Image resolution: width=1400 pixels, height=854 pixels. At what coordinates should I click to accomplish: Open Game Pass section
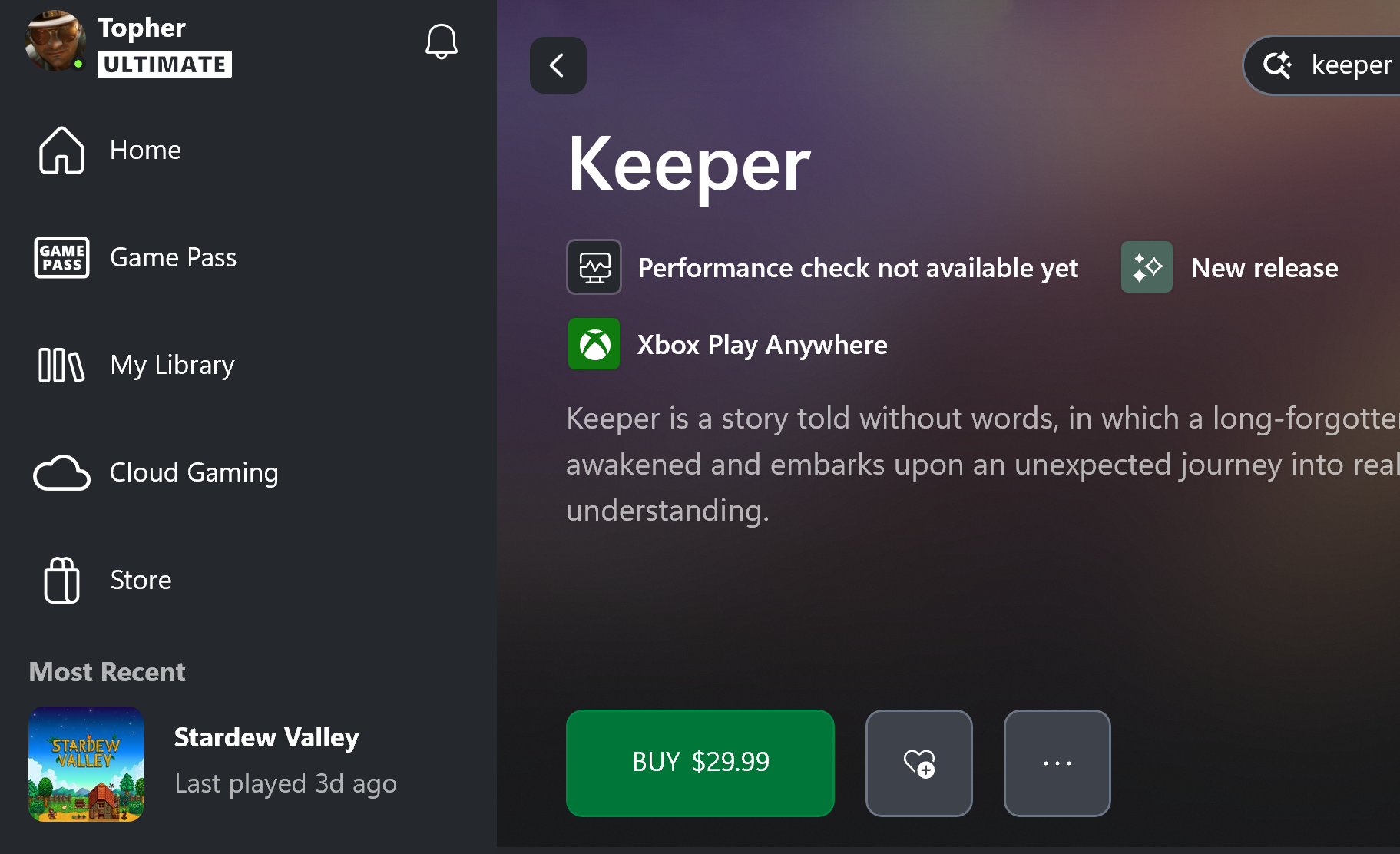173,257
